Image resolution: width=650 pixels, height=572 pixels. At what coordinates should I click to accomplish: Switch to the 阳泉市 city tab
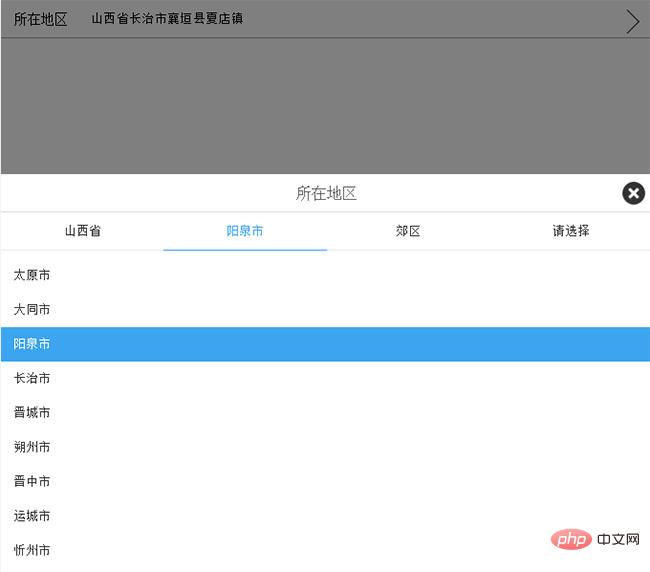point(245,231)
